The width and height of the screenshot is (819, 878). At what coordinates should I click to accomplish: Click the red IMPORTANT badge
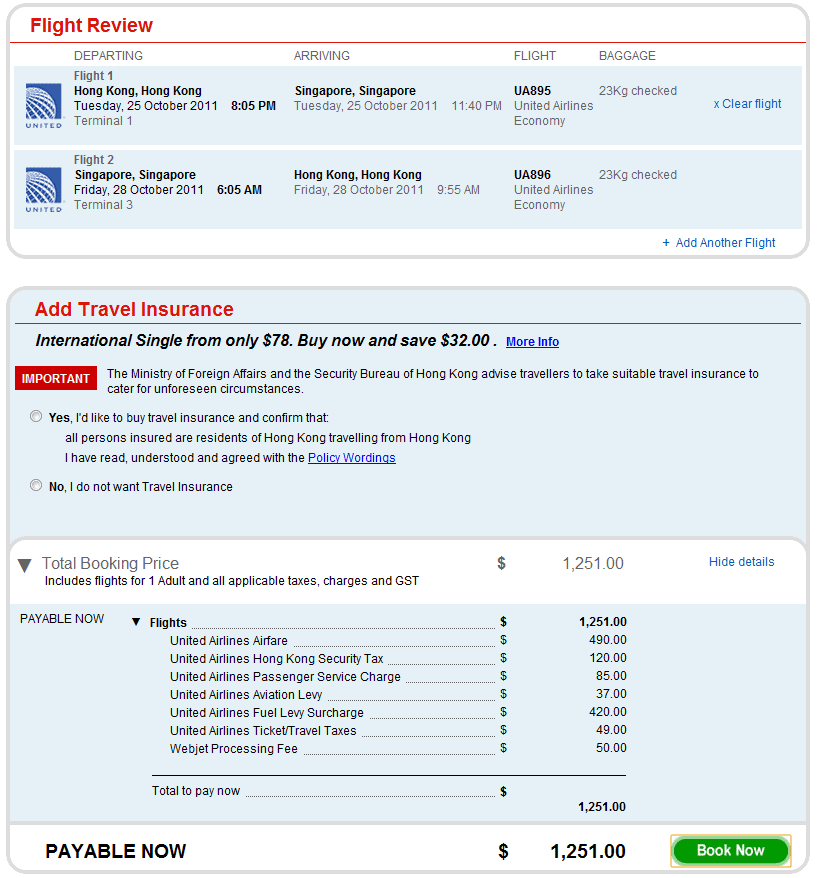pos(56,379)
